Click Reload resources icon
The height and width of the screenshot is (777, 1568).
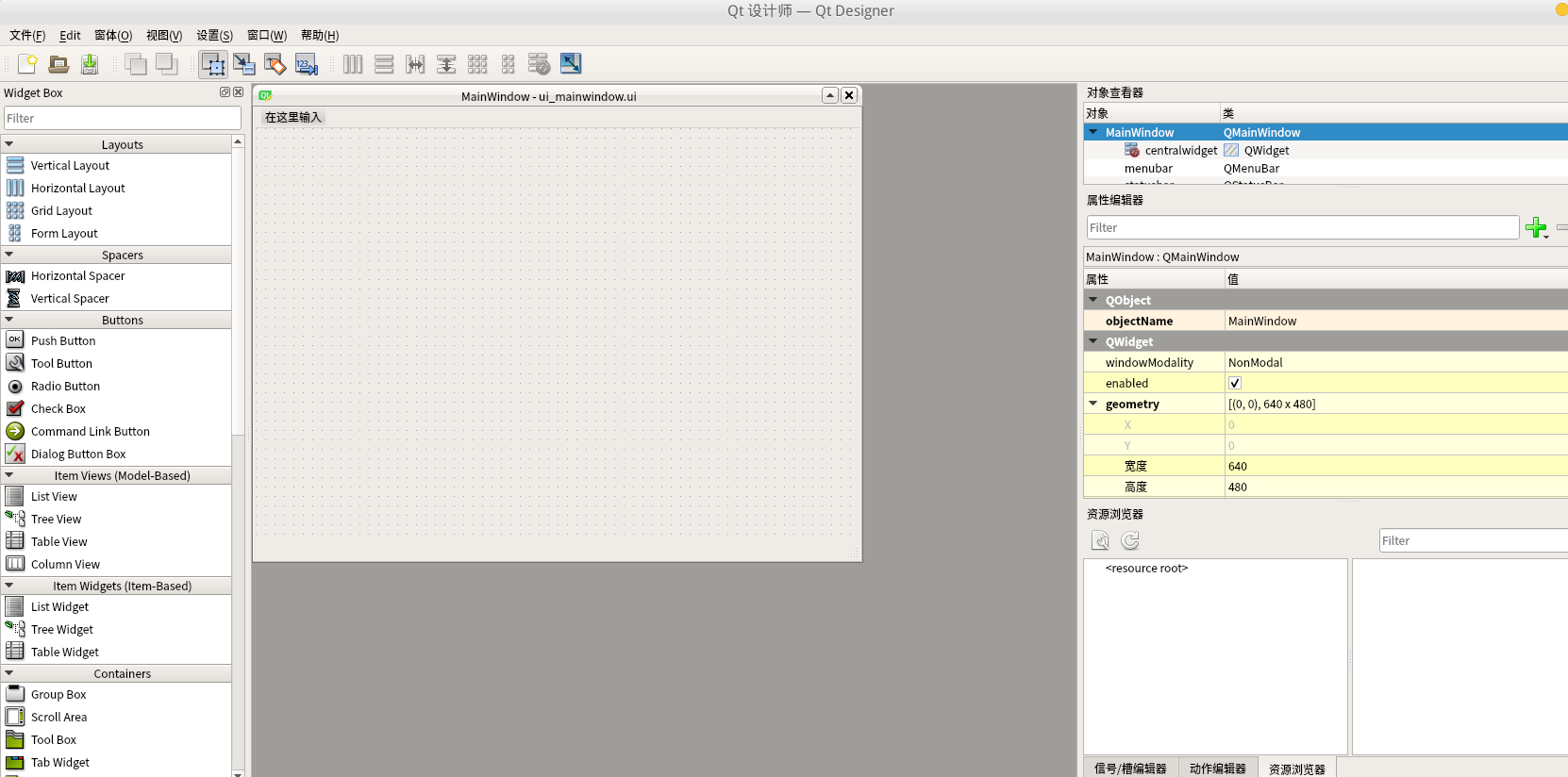click(x=1130, y=540)
